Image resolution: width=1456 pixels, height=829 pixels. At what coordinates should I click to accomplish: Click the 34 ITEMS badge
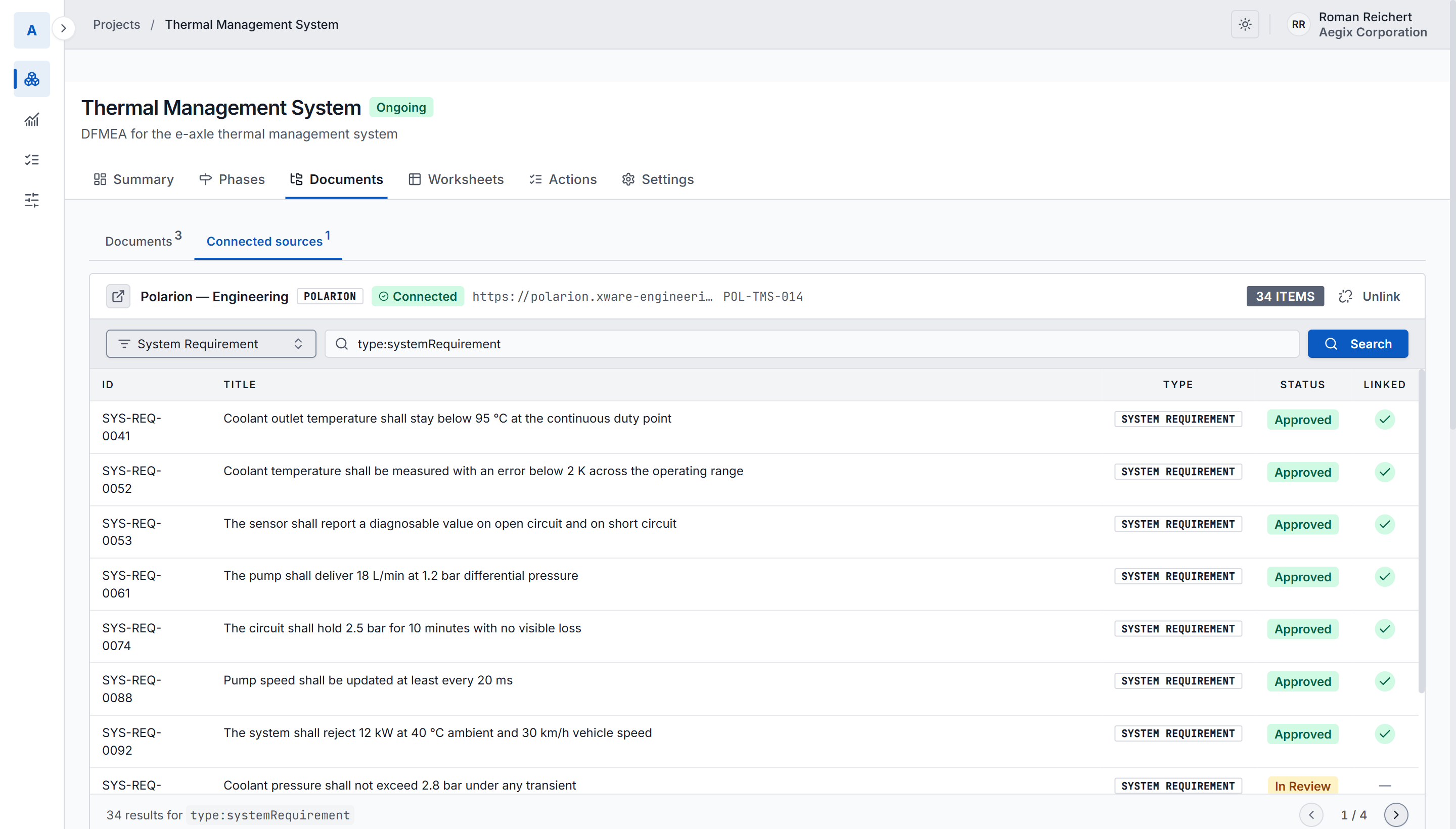point(1285,296)
